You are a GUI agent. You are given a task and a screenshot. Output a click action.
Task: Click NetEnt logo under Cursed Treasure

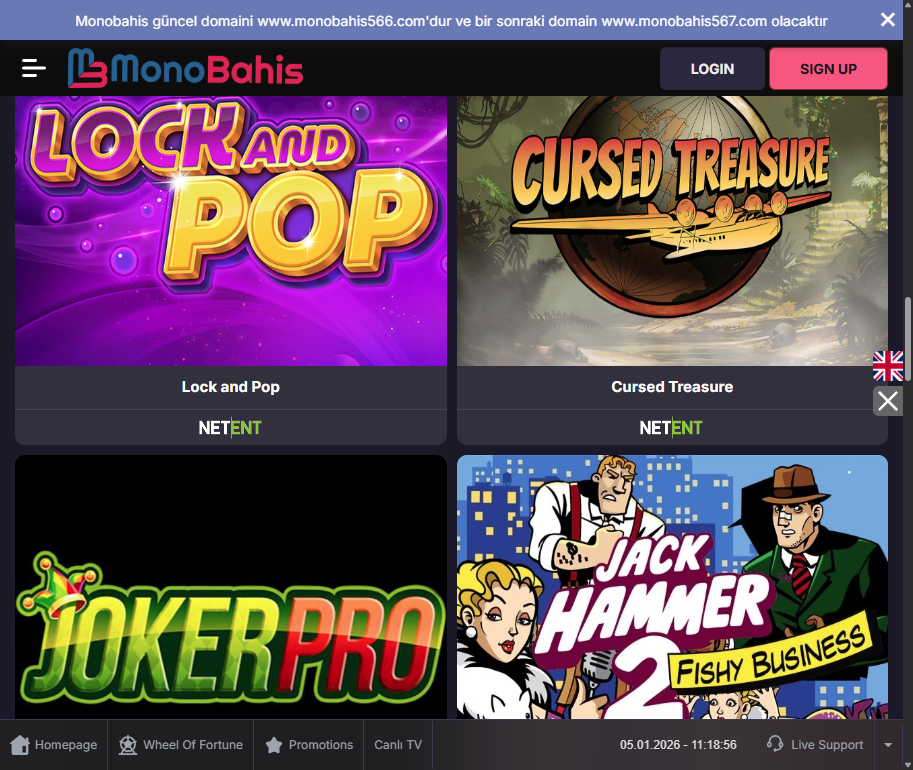click(671, 428)
